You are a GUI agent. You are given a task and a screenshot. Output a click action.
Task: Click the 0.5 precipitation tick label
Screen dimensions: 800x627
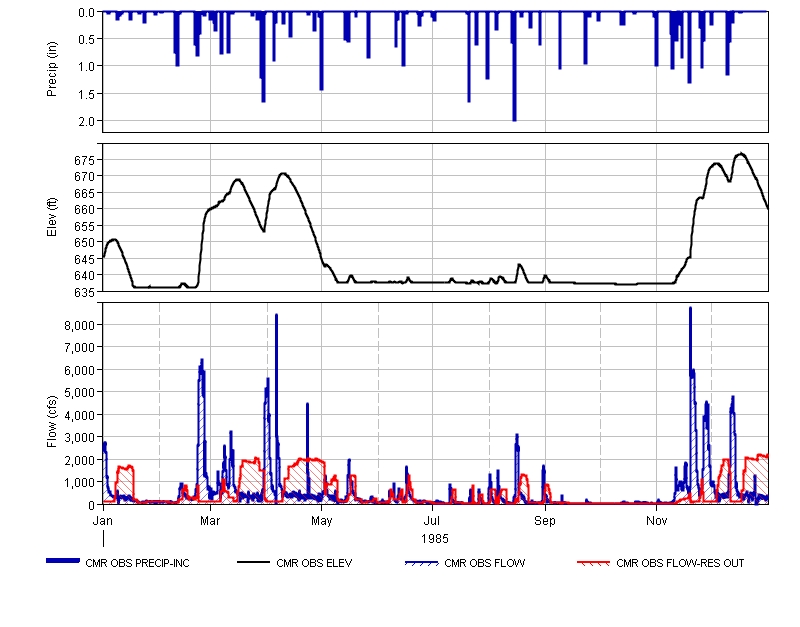tap(87, 39)
